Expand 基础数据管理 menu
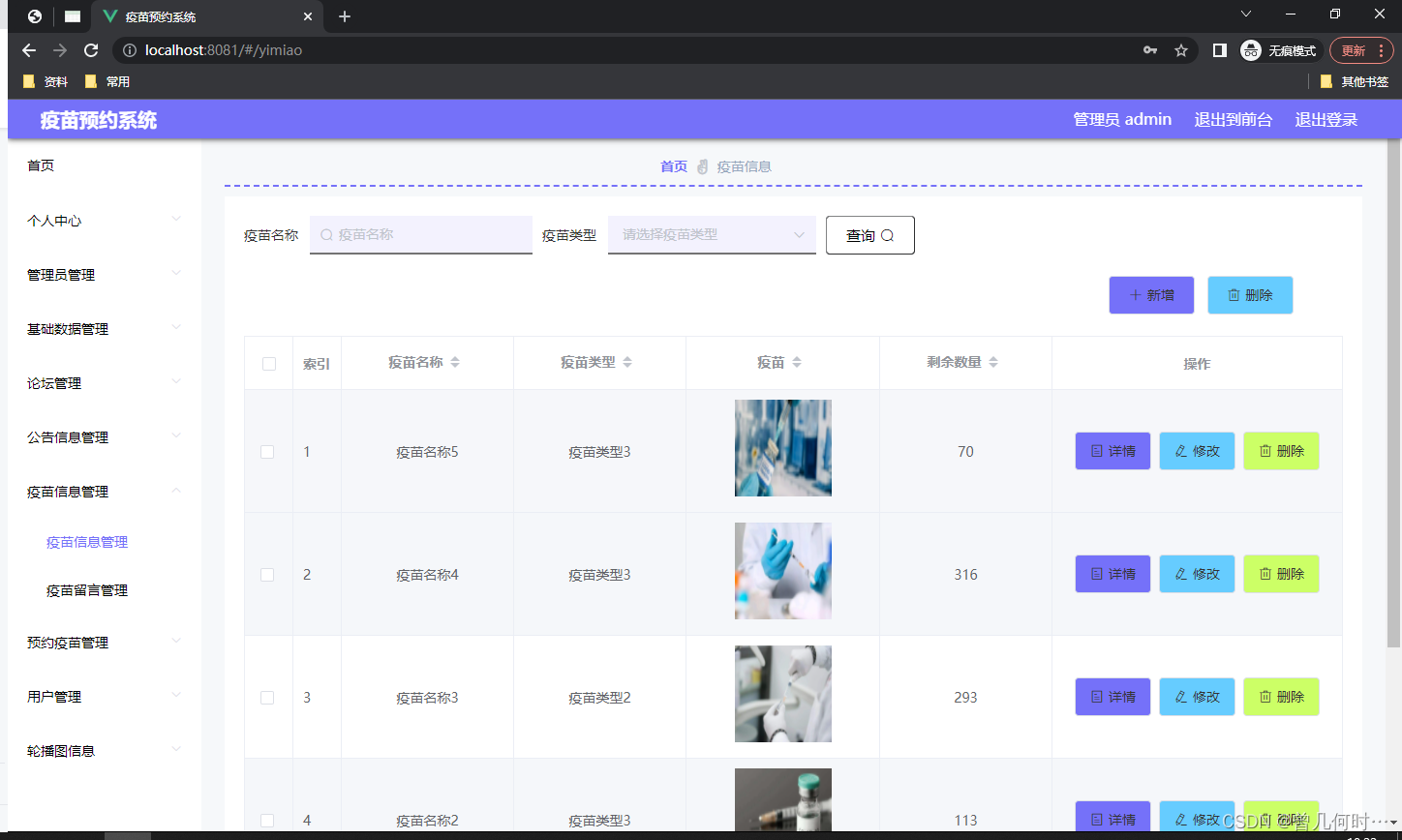Screen dimensions: 1402x840 [105, 329]
